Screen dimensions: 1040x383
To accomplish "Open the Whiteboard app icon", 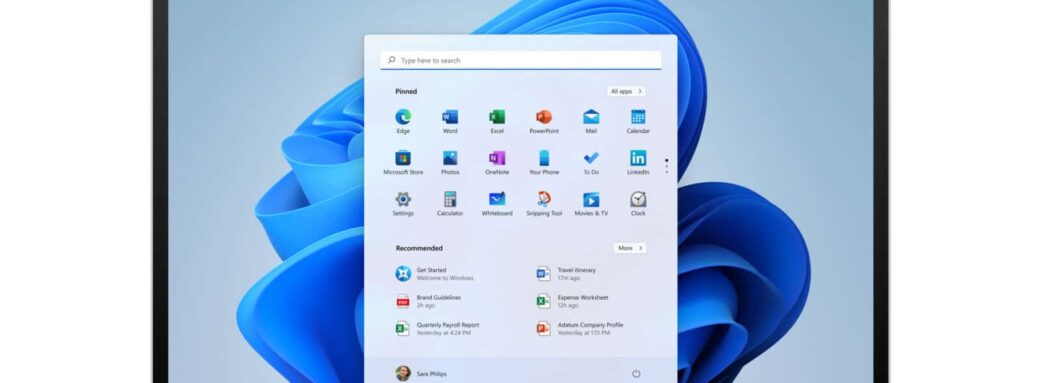I will [x=497, y=199].
